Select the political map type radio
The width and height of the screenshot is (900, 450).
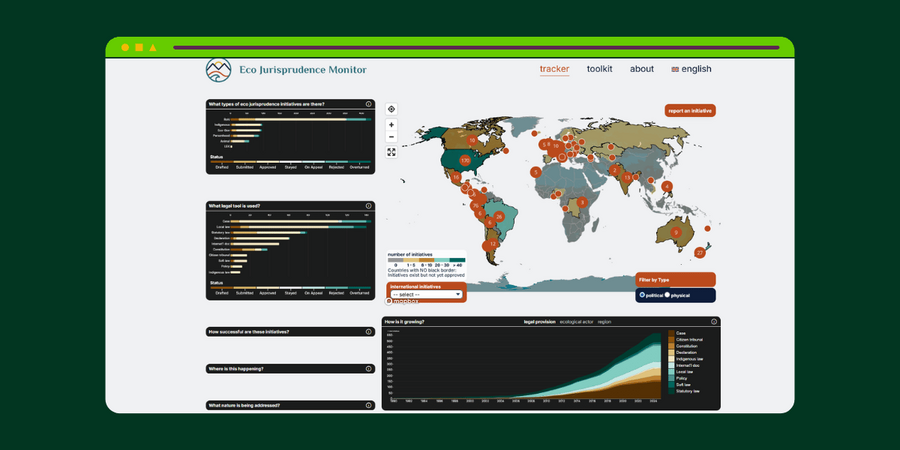[642, 295]
